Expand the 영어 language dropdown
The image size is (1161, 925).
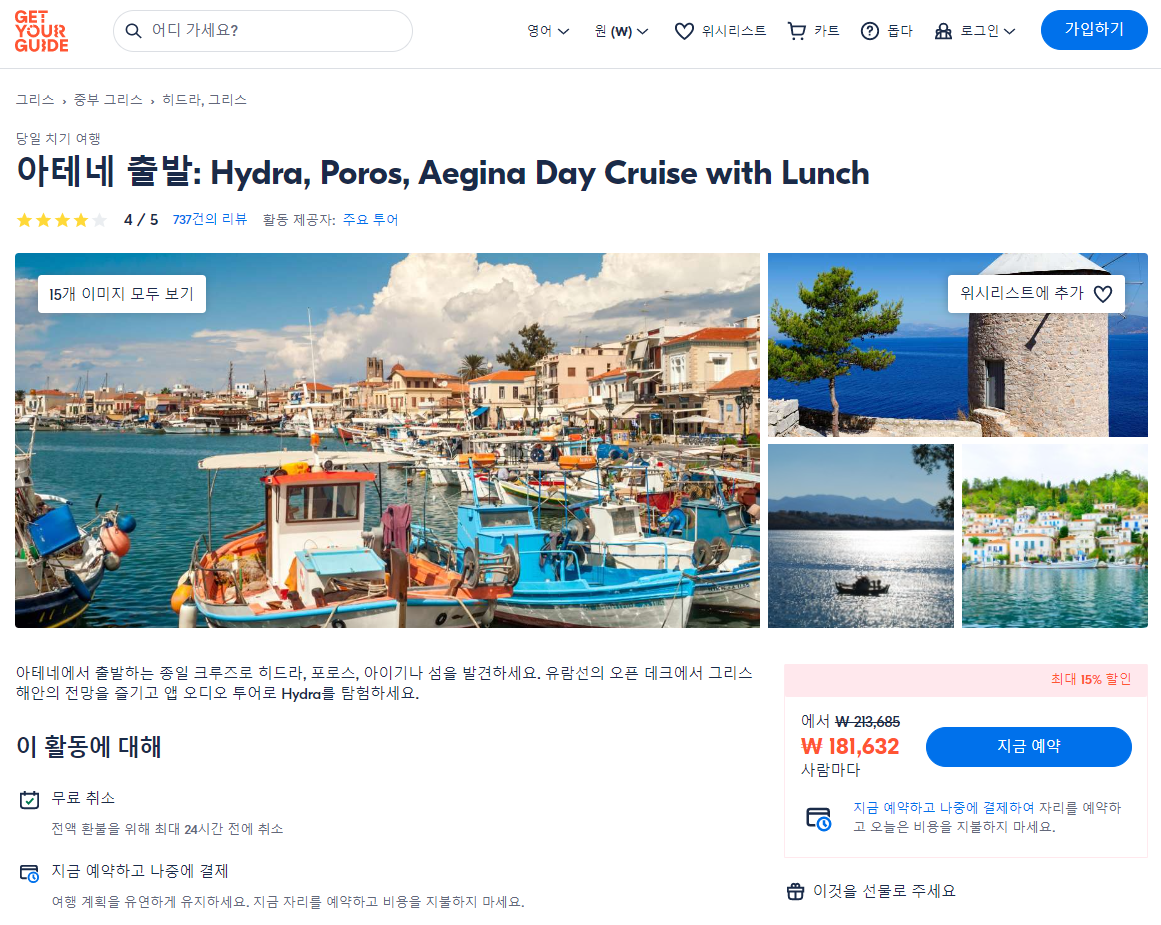point(548,31)
